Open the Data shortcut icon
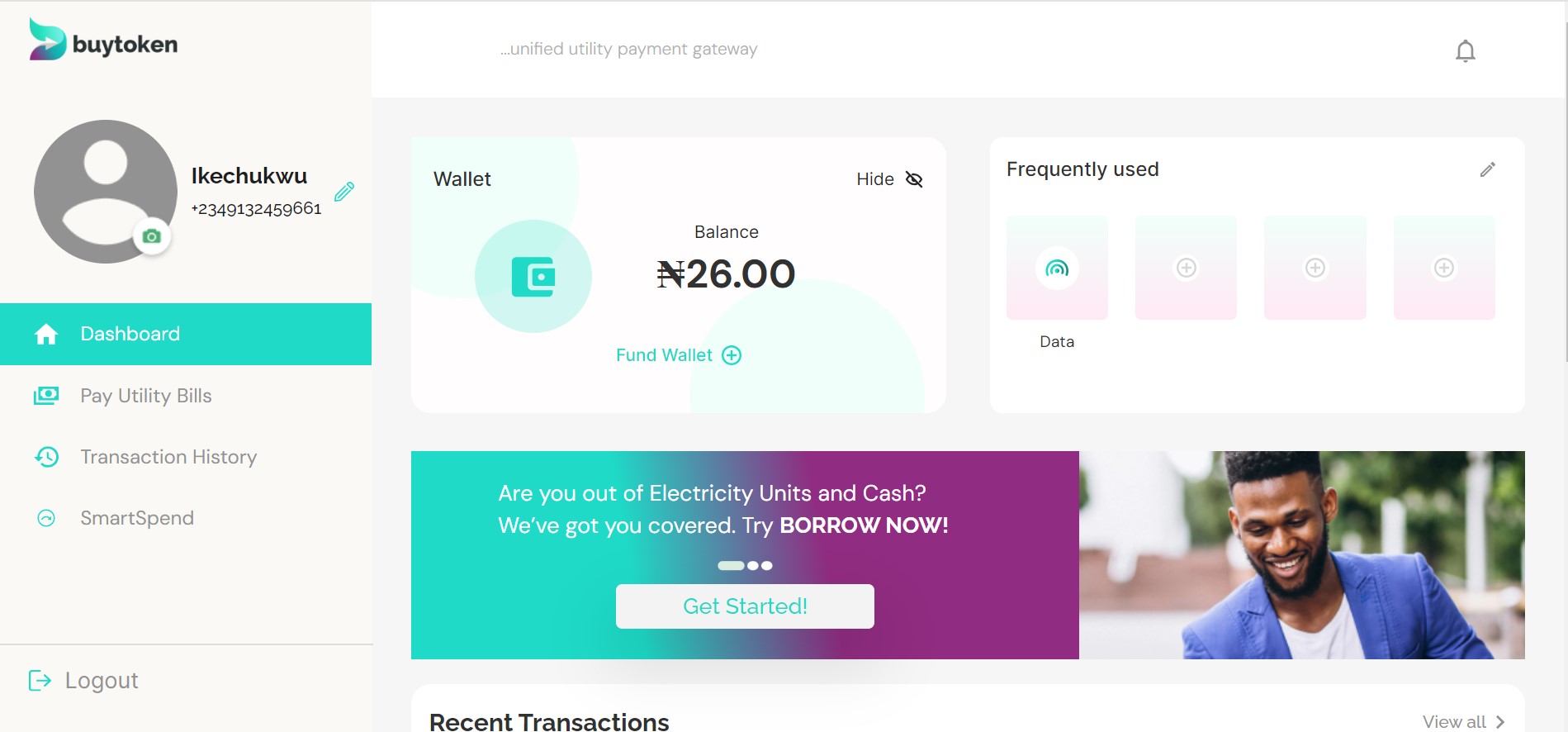The width and height of the screenshot is (1568, 732). 1057,268
